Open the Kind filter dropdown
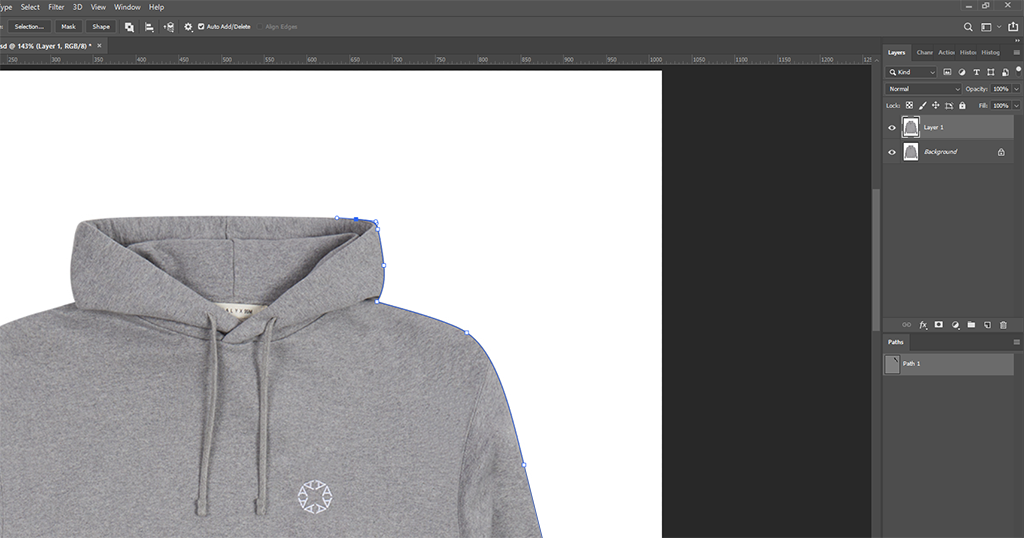Viewport: 1024px width, 538px height. 911,72
